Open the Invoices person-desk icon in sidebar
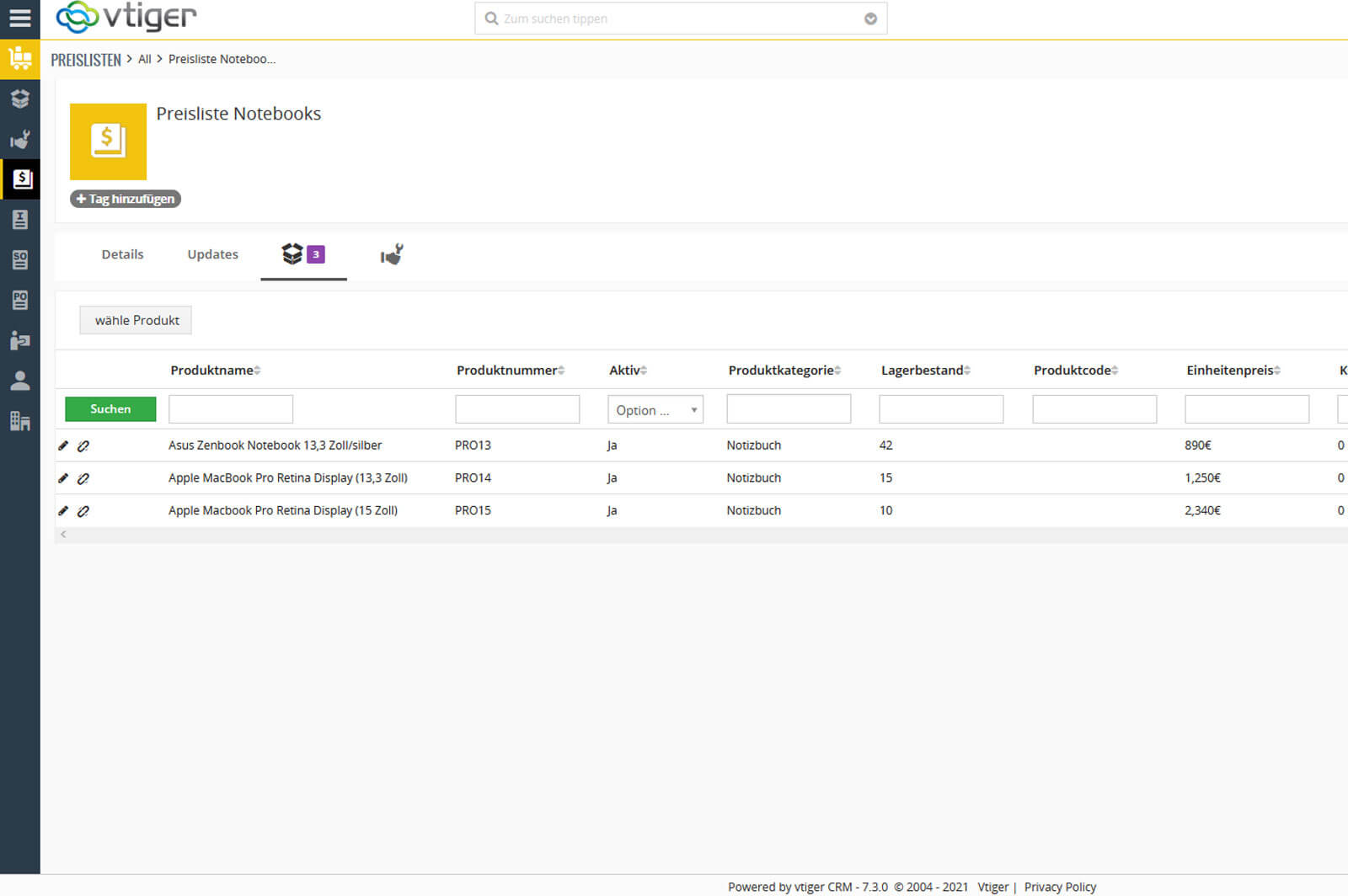Screen dimensions: 1348x896 (x=20, y=340)
